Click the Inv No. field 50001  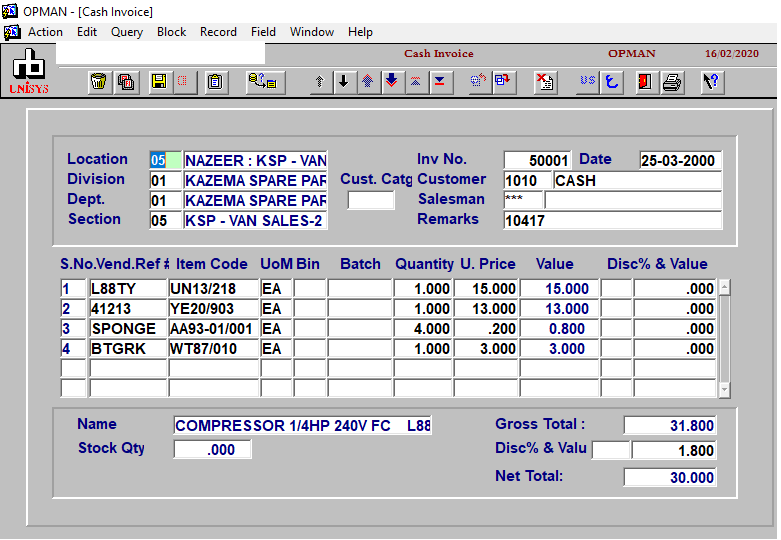[537, 160]
